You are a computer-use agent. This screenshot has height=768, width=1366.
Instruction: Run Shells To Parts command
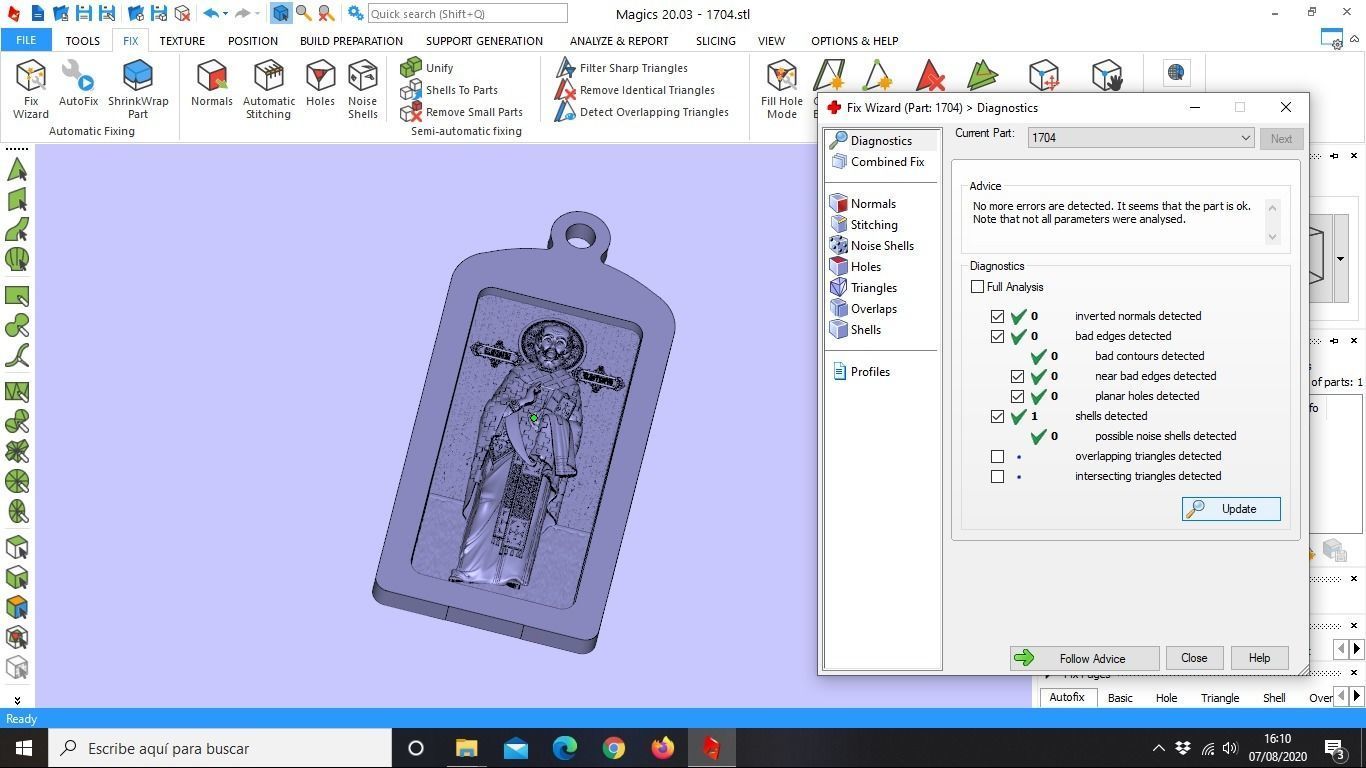coord(449,90)
